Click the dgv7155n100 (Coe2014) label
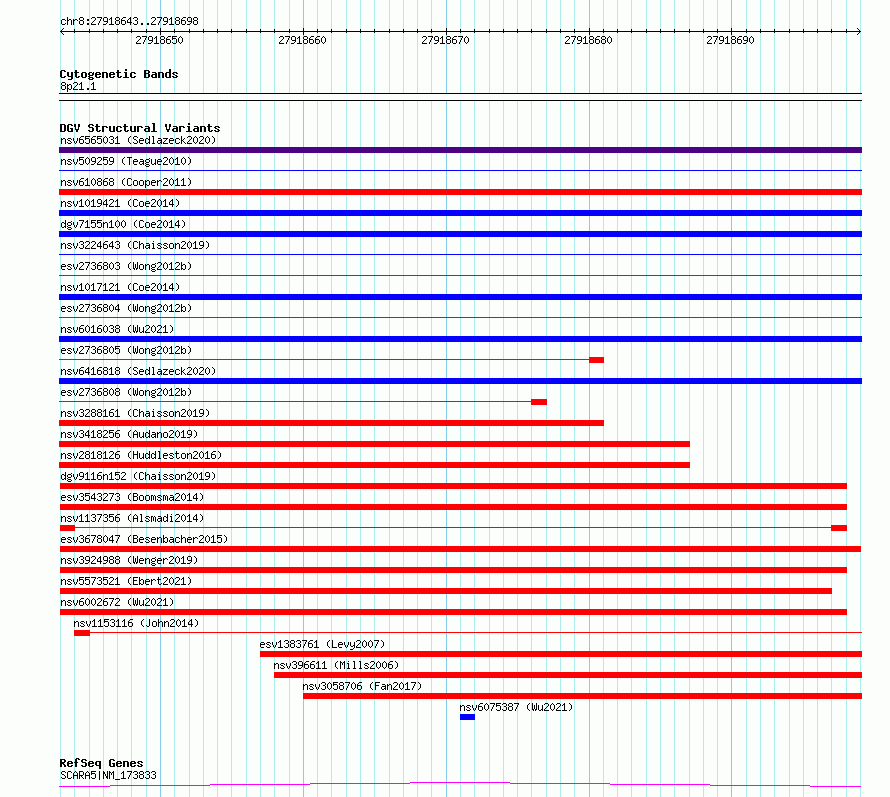 [123, 224]
